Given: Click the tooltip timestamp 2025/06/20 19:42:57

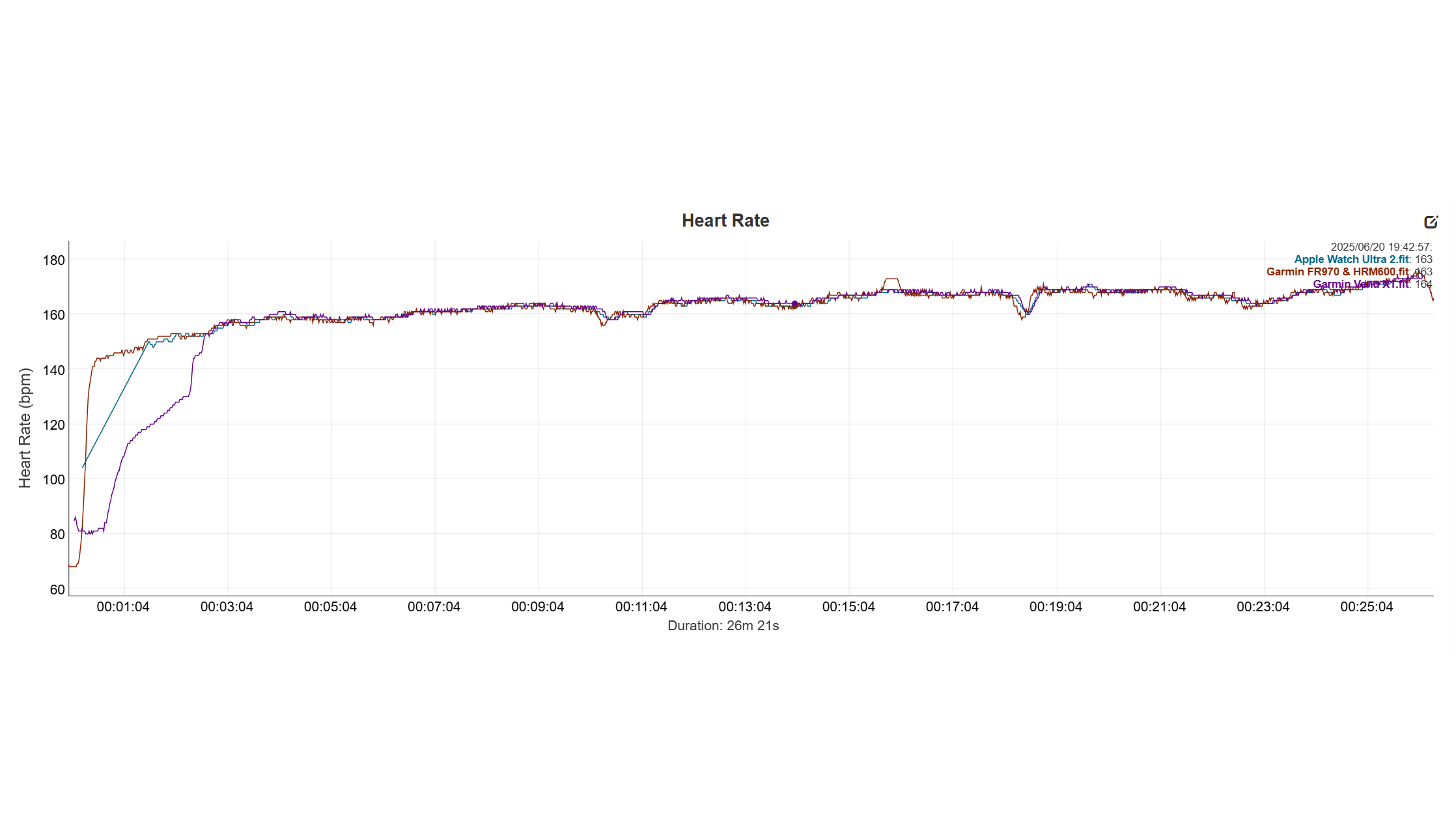Looking at the screenshot, I should (1380, 247).
